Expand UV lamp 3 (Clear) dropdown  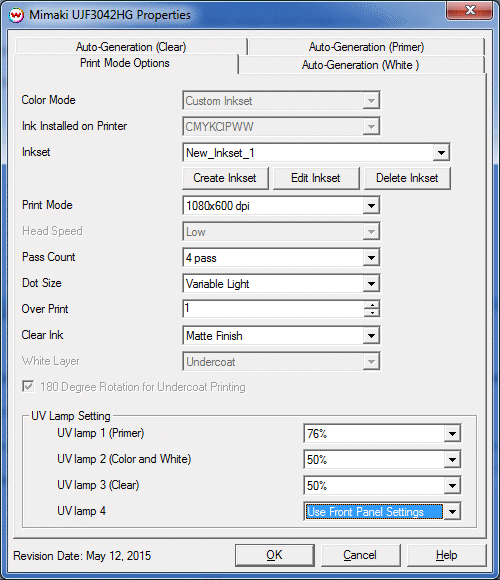452,486
